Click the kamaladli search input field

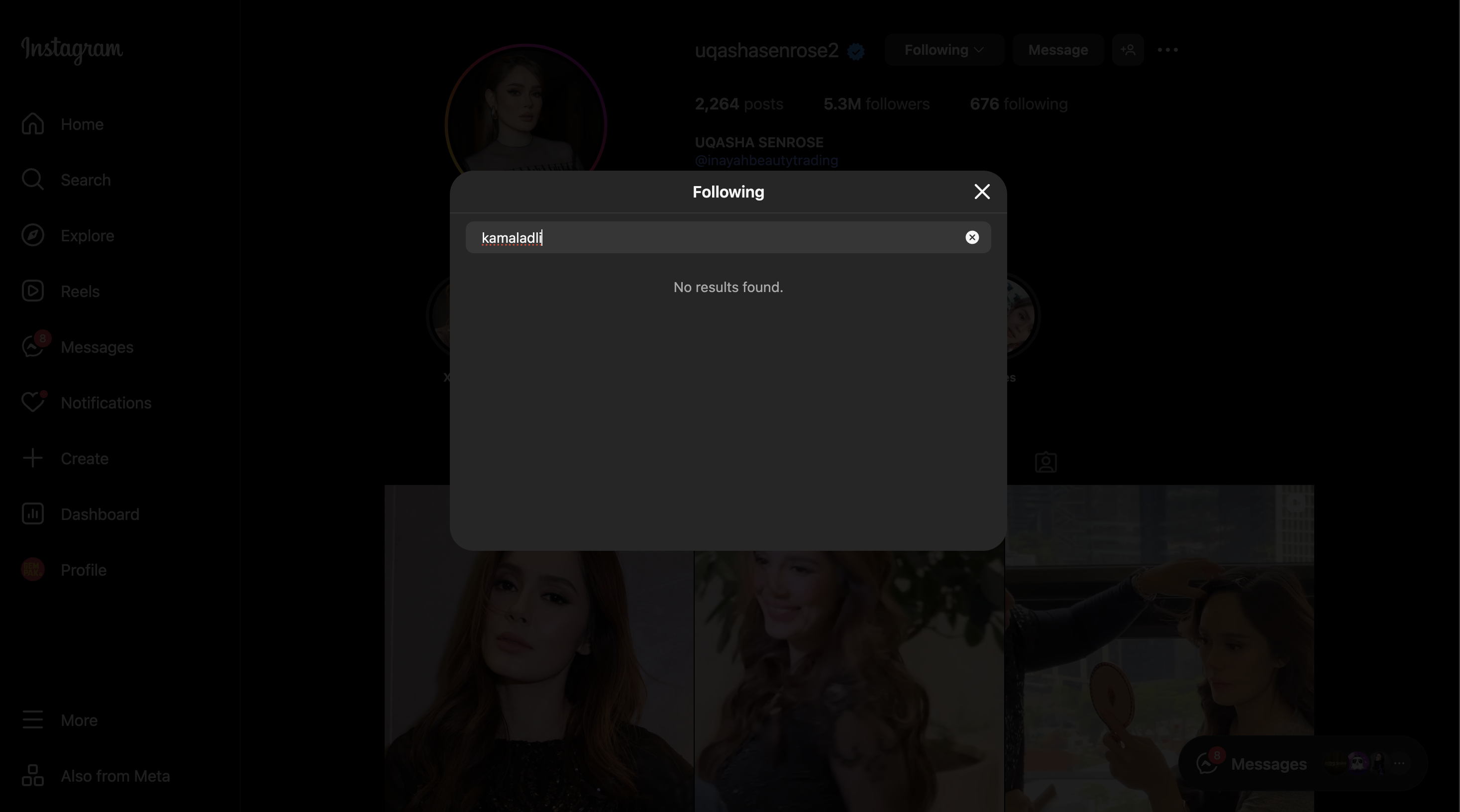click(x=714, y=237)
